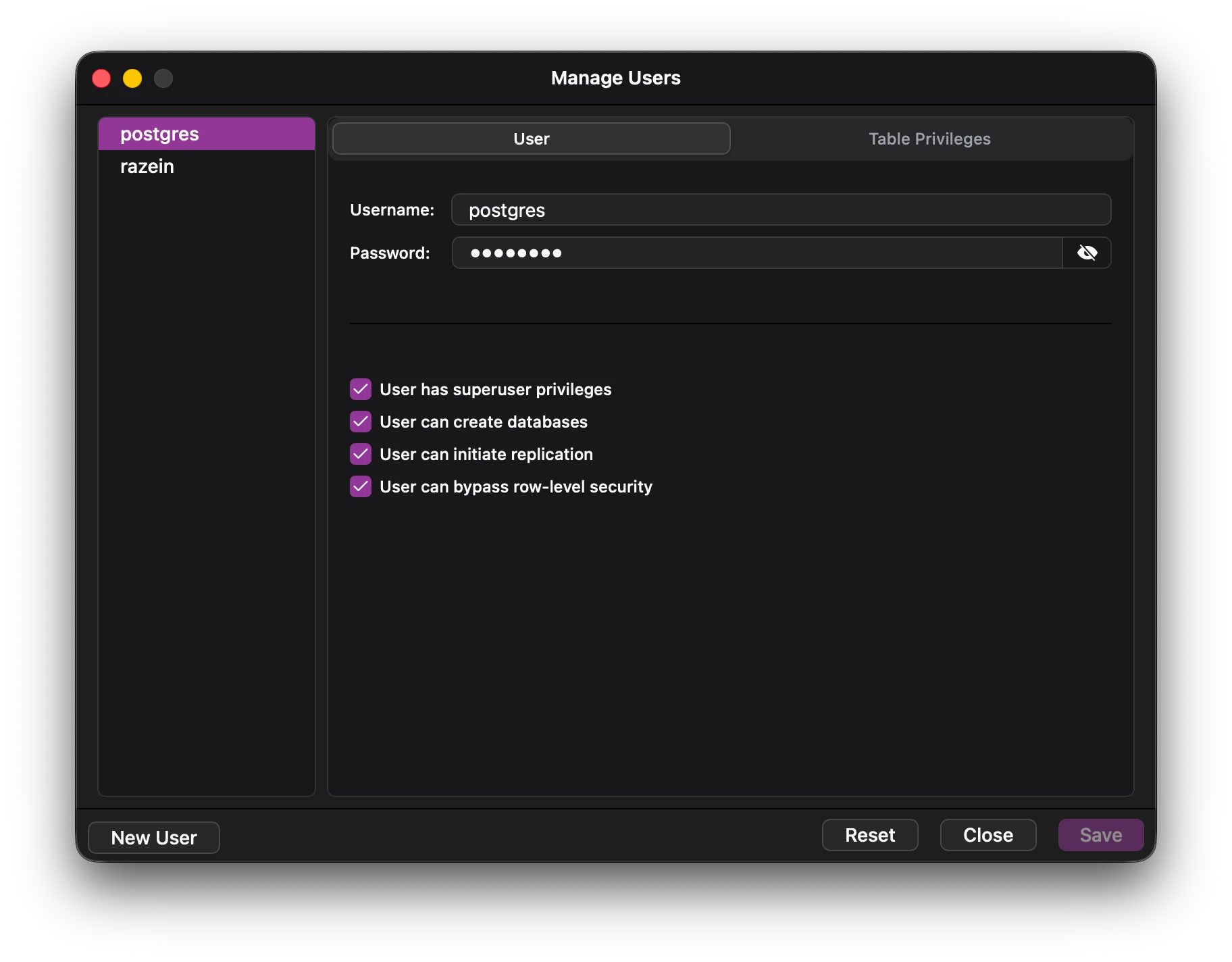Screen dimensions: 1232x962
Task: Reveal password with the crossed-eye icon
Action: pos(1087,253)
